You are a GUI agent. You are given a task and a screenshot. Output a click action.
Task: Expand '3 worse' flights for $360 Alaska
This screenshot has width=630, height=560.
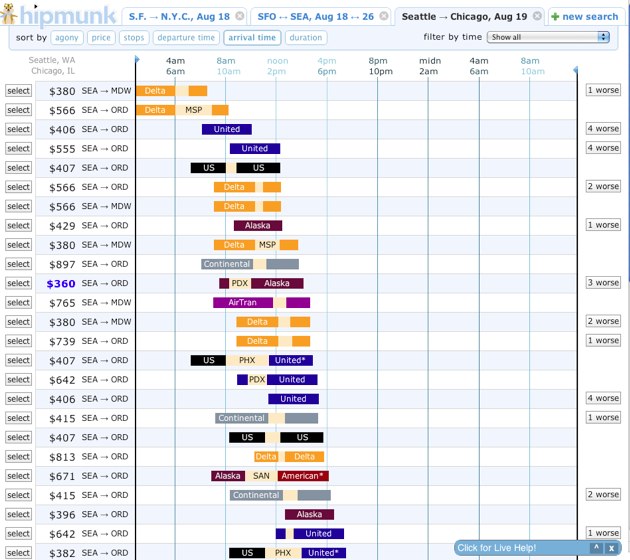[x=603, y=283]
